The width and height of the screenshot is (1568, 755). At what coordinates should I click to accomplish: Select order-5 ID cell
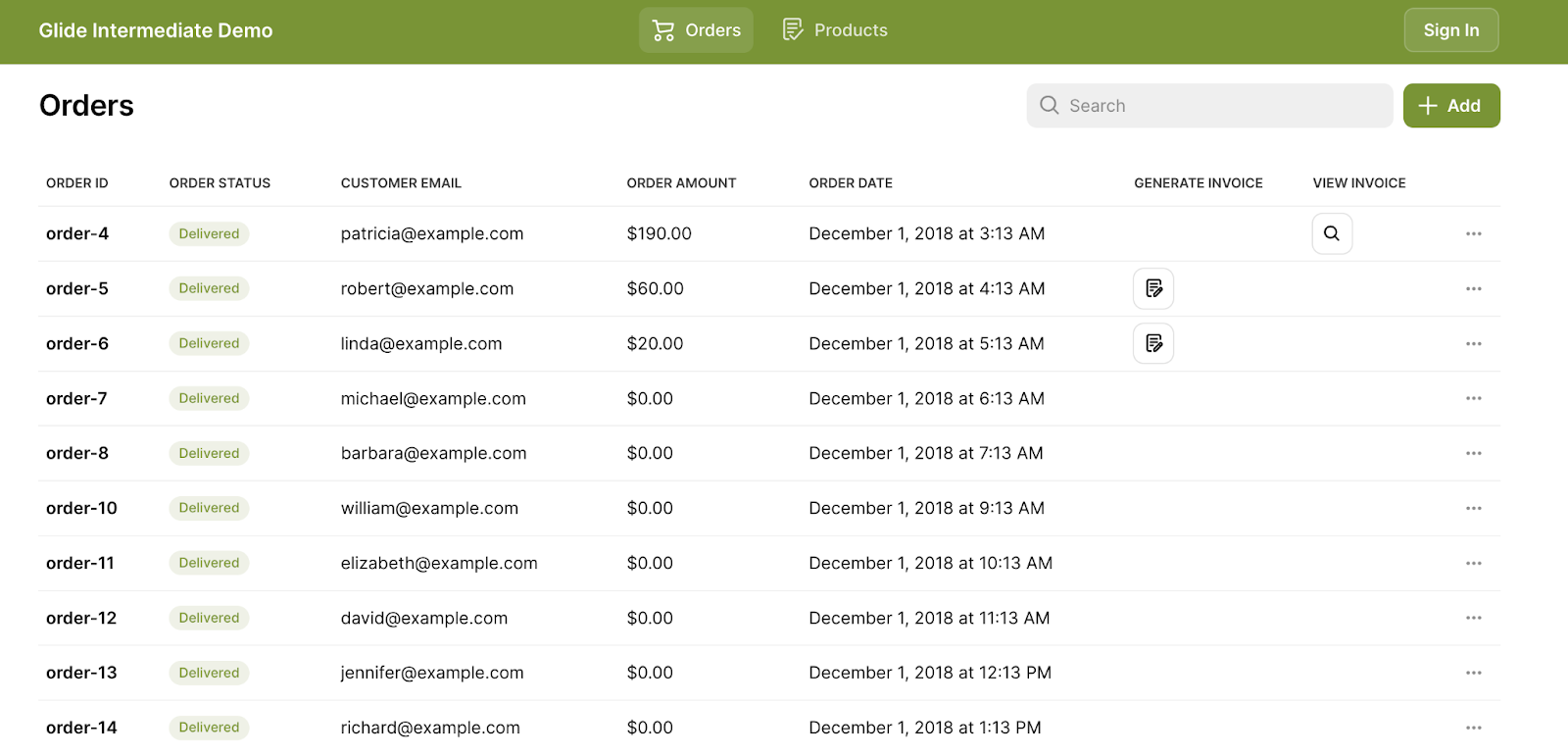(77, 288)
